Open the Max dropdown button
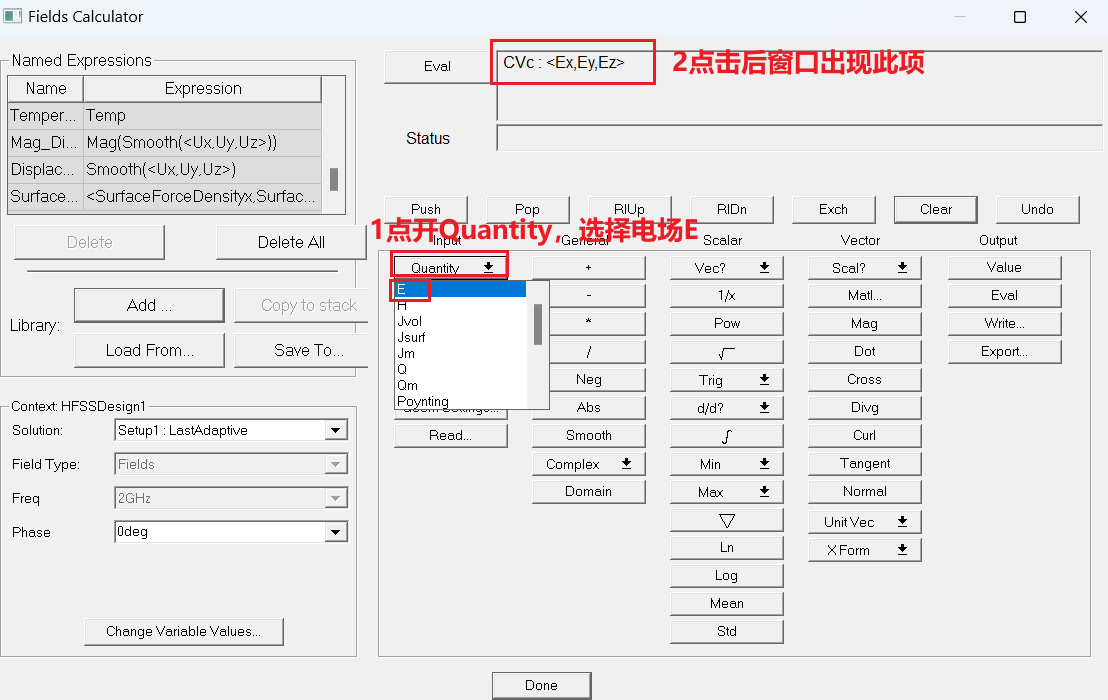 pos(726,492)
